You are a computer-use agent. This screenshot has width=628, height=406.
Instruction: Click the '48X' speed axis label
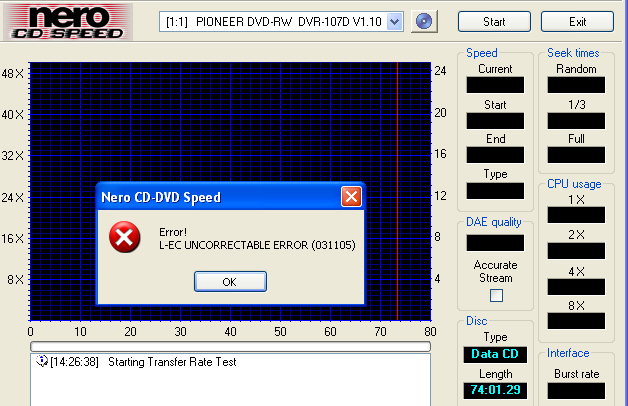pyautogui.click(x=13, y=74)
